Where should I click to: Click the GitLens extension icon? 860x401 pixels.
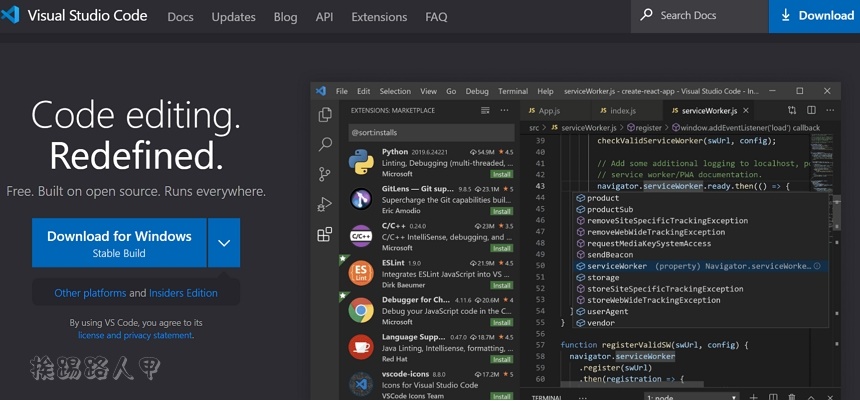[x=361, y=200]
